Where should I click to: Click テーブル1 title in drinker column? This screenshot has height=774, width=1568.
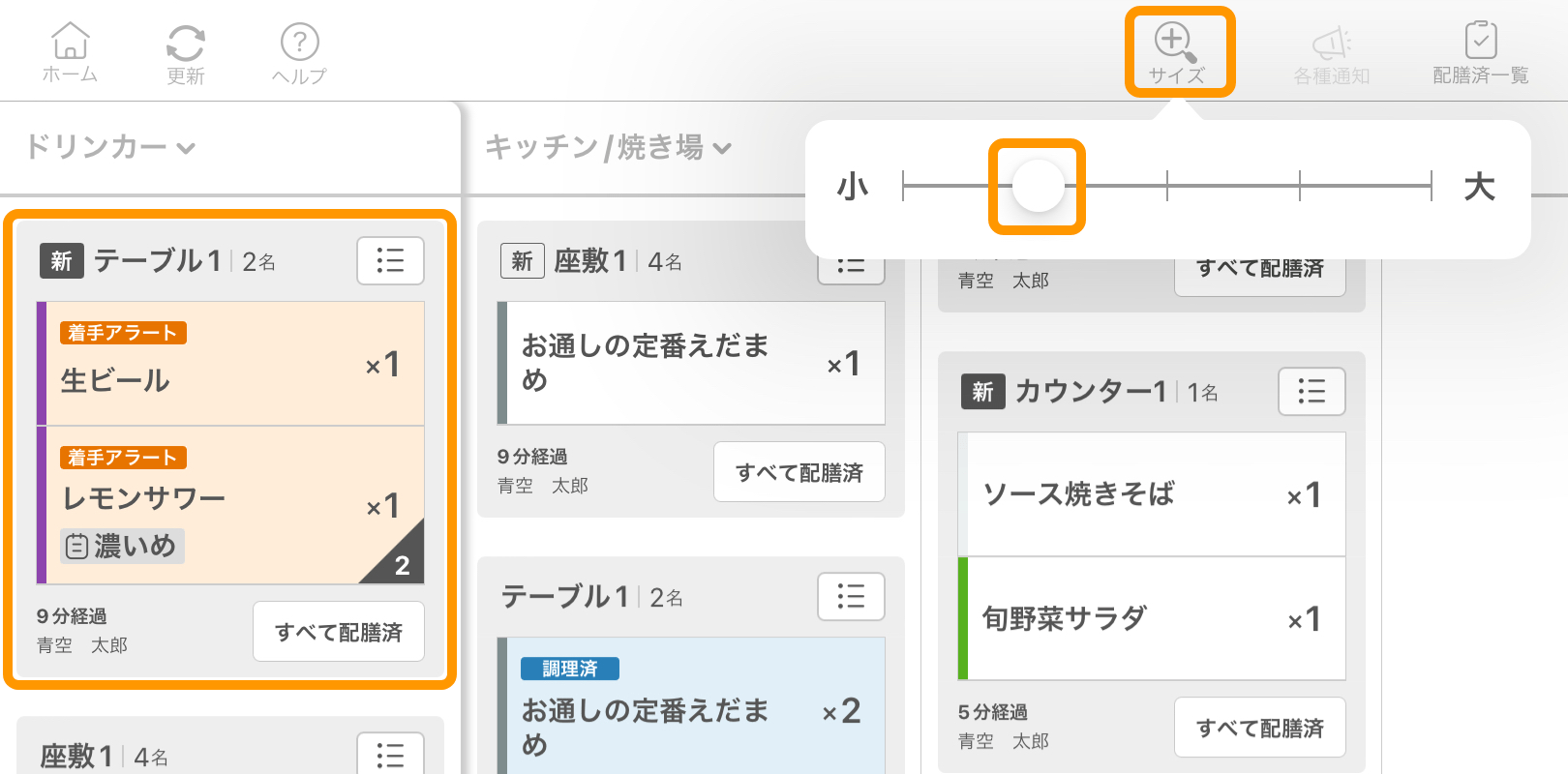158,260
